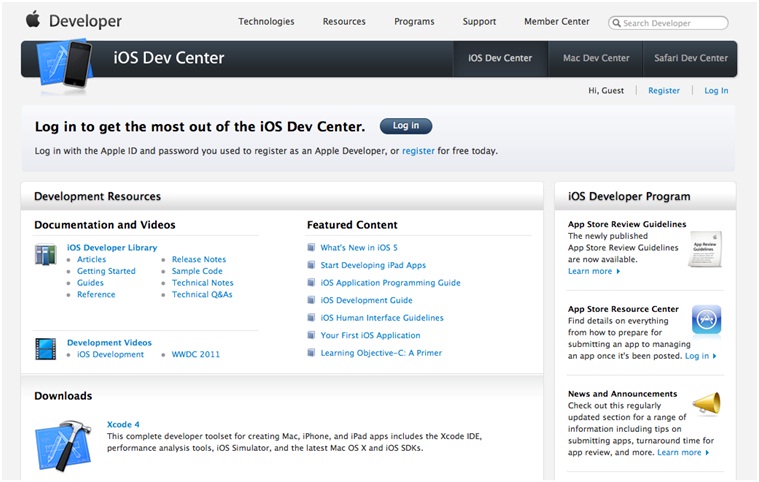
Task: Click the blue Log in button
Action: point(406,126)
